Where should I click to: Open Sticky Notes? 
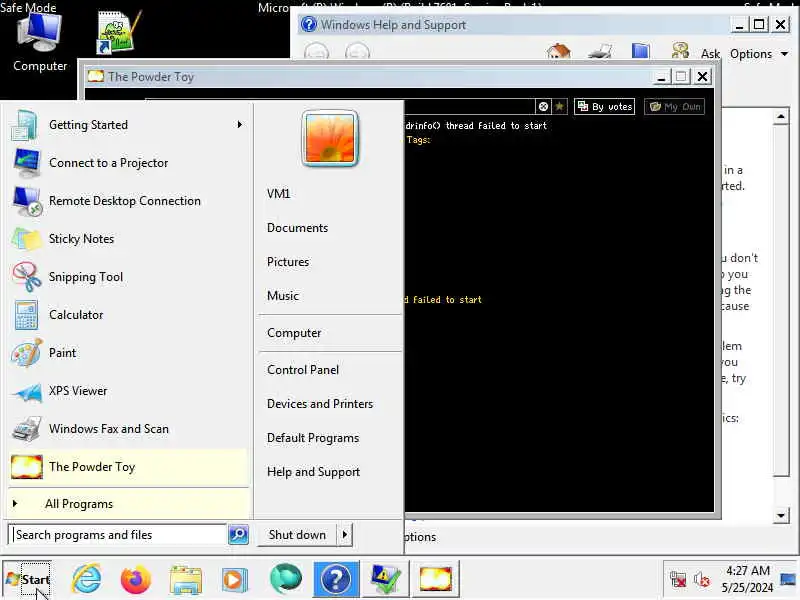pyautogui.click(x=128, y=239)
